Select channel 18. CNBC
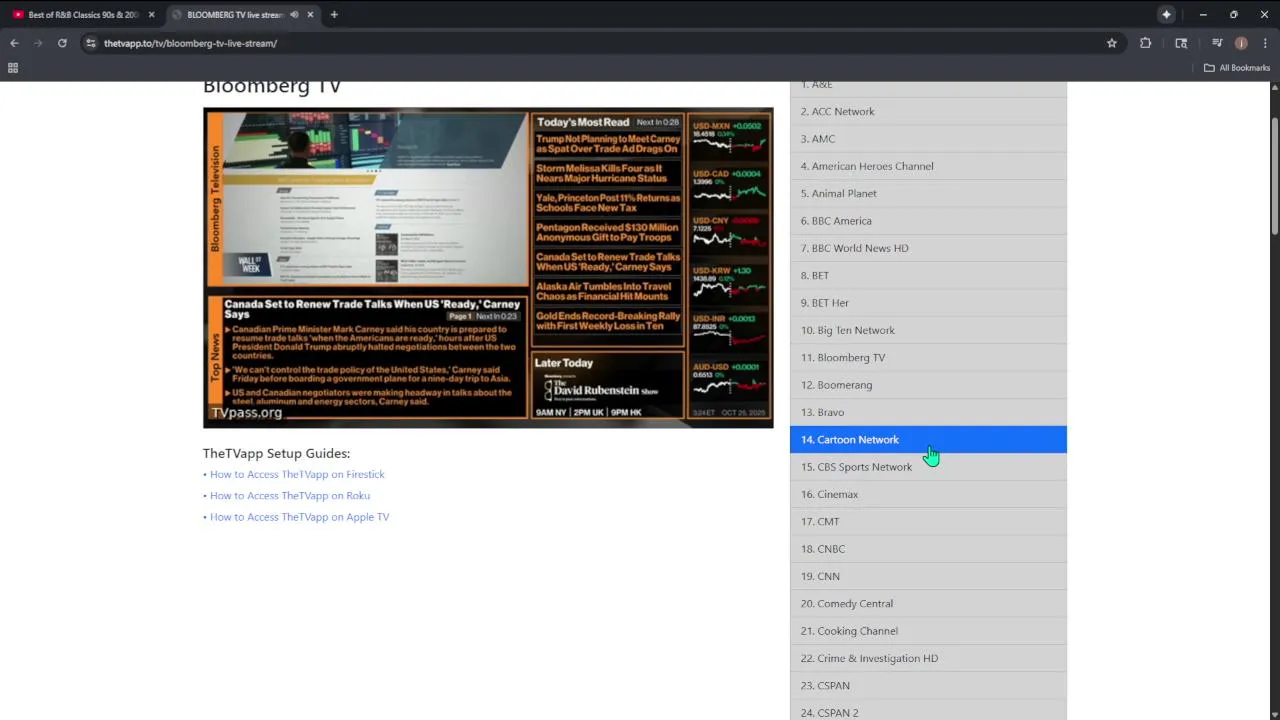 point(928,549)
